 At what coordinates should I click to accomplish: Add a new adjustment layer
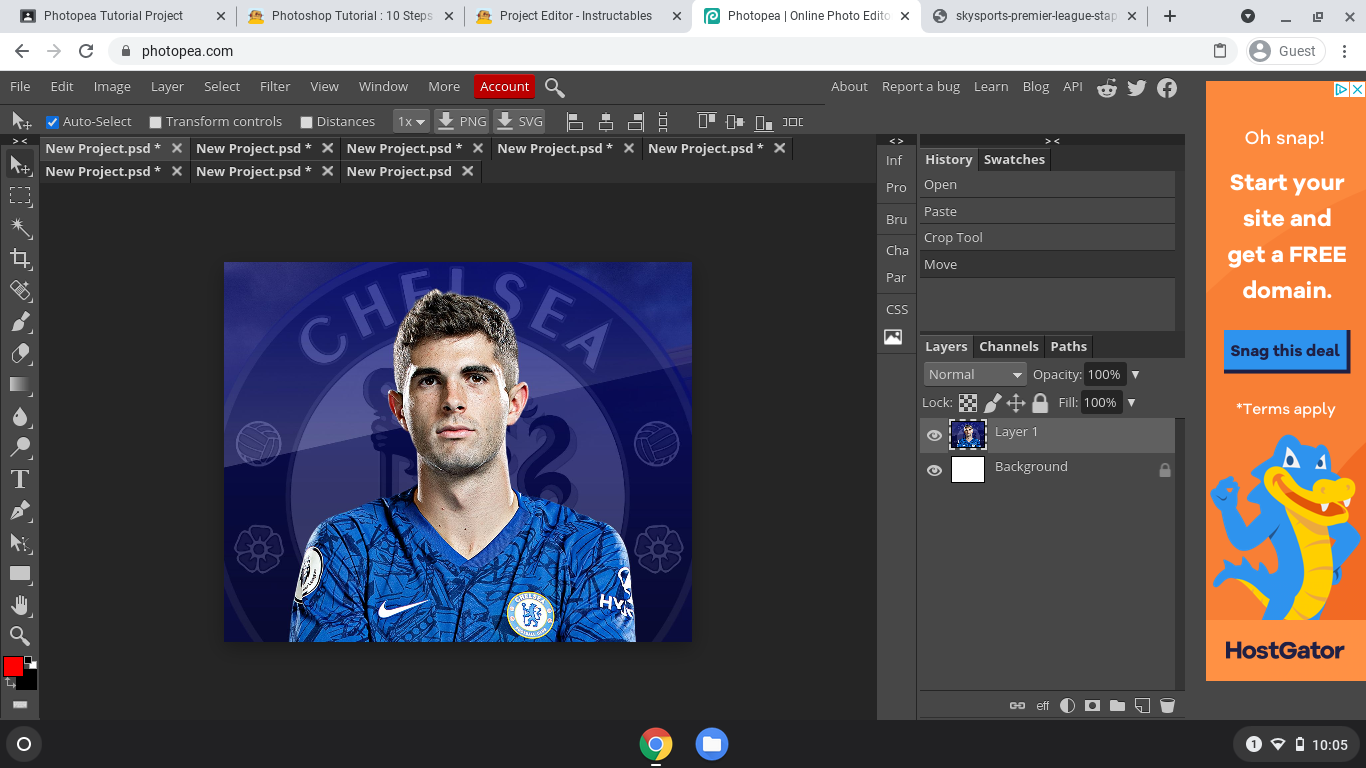point(1067,705)
